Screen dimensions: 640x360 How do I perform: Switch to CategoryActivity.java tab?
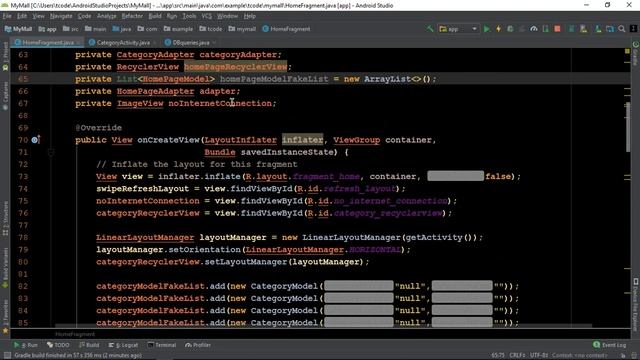tap(123, 42)
